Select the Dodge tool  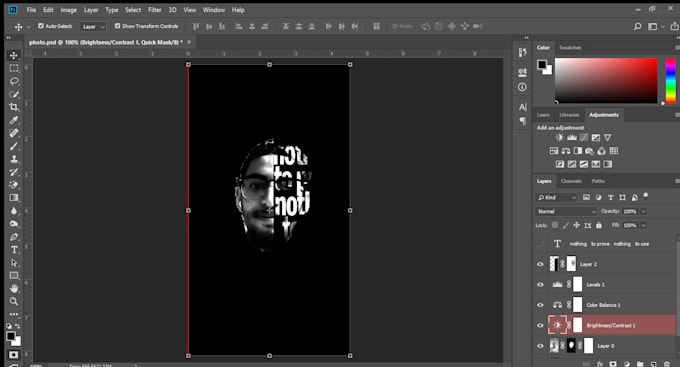point(14,224)
